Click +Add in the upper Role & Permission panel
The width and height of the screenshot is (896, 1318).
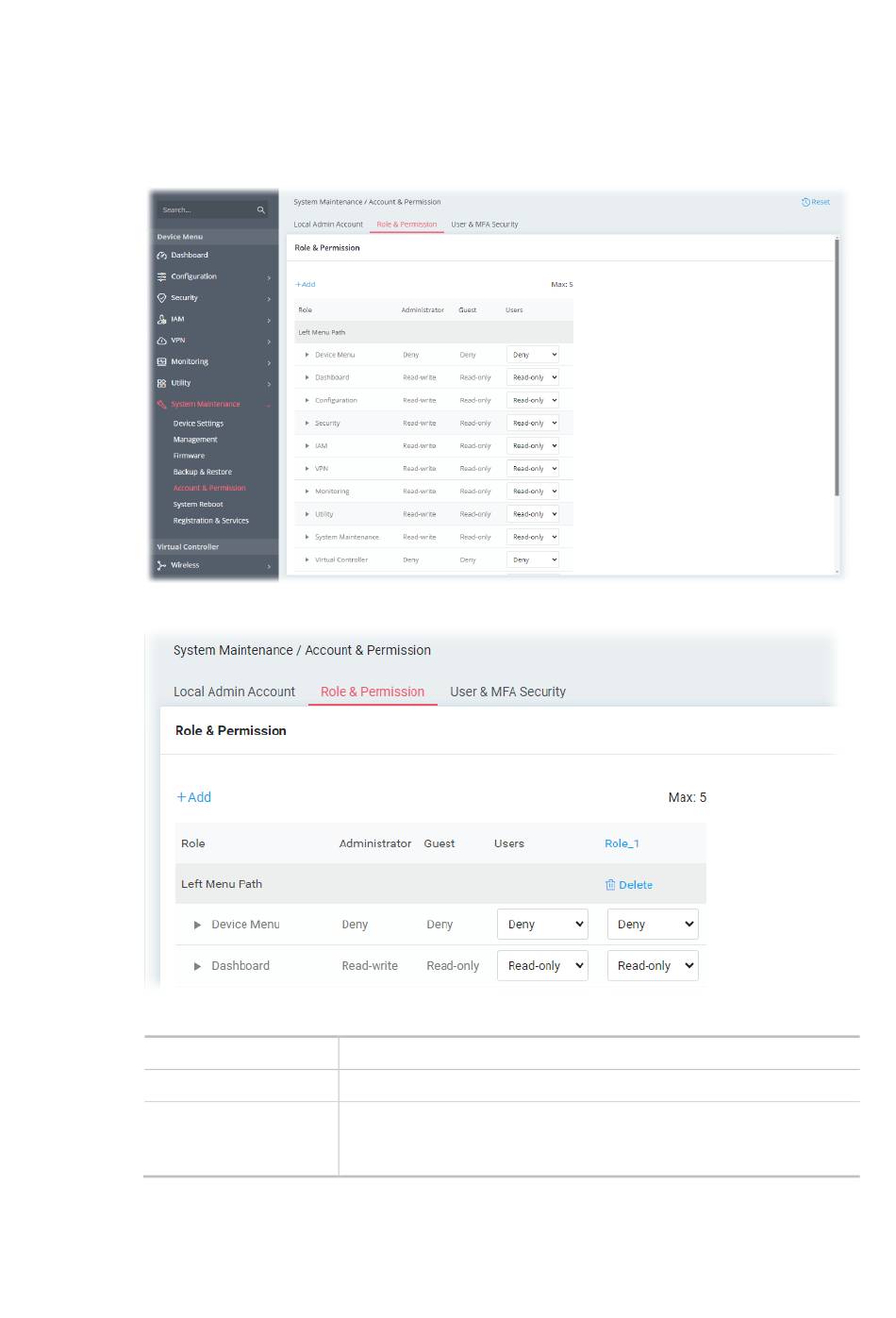(x=306, y=284)
